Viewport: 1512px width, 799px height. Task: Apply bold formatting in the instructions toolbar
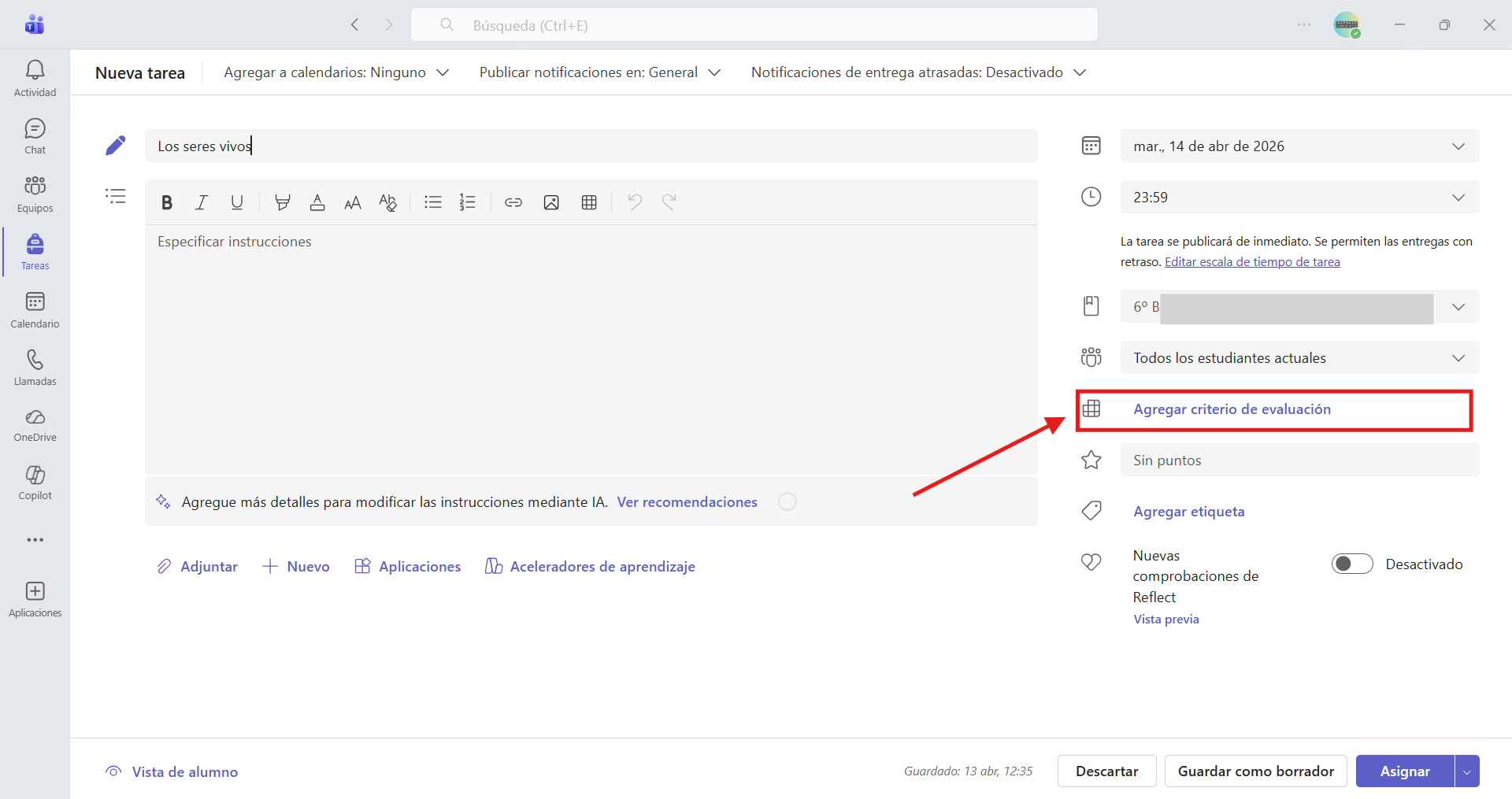[167, 202]
